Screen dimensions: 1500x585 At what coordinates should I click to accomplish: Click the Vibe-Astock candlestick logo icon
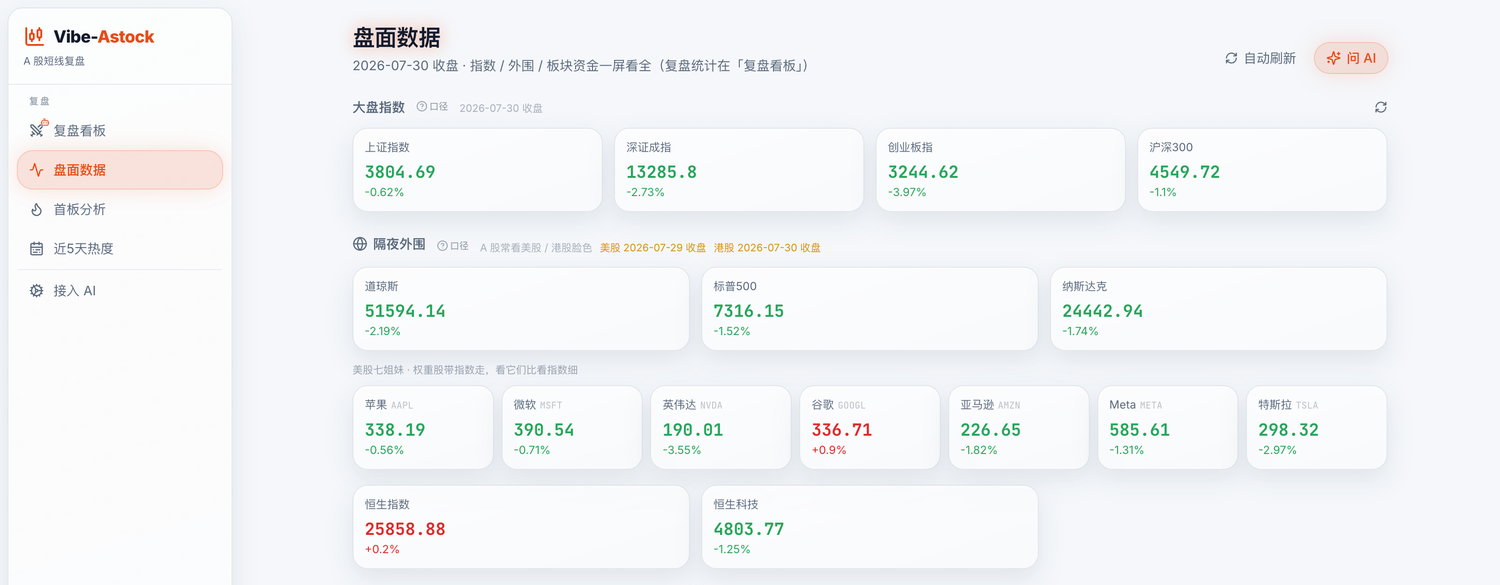click(x=34, y=37)
